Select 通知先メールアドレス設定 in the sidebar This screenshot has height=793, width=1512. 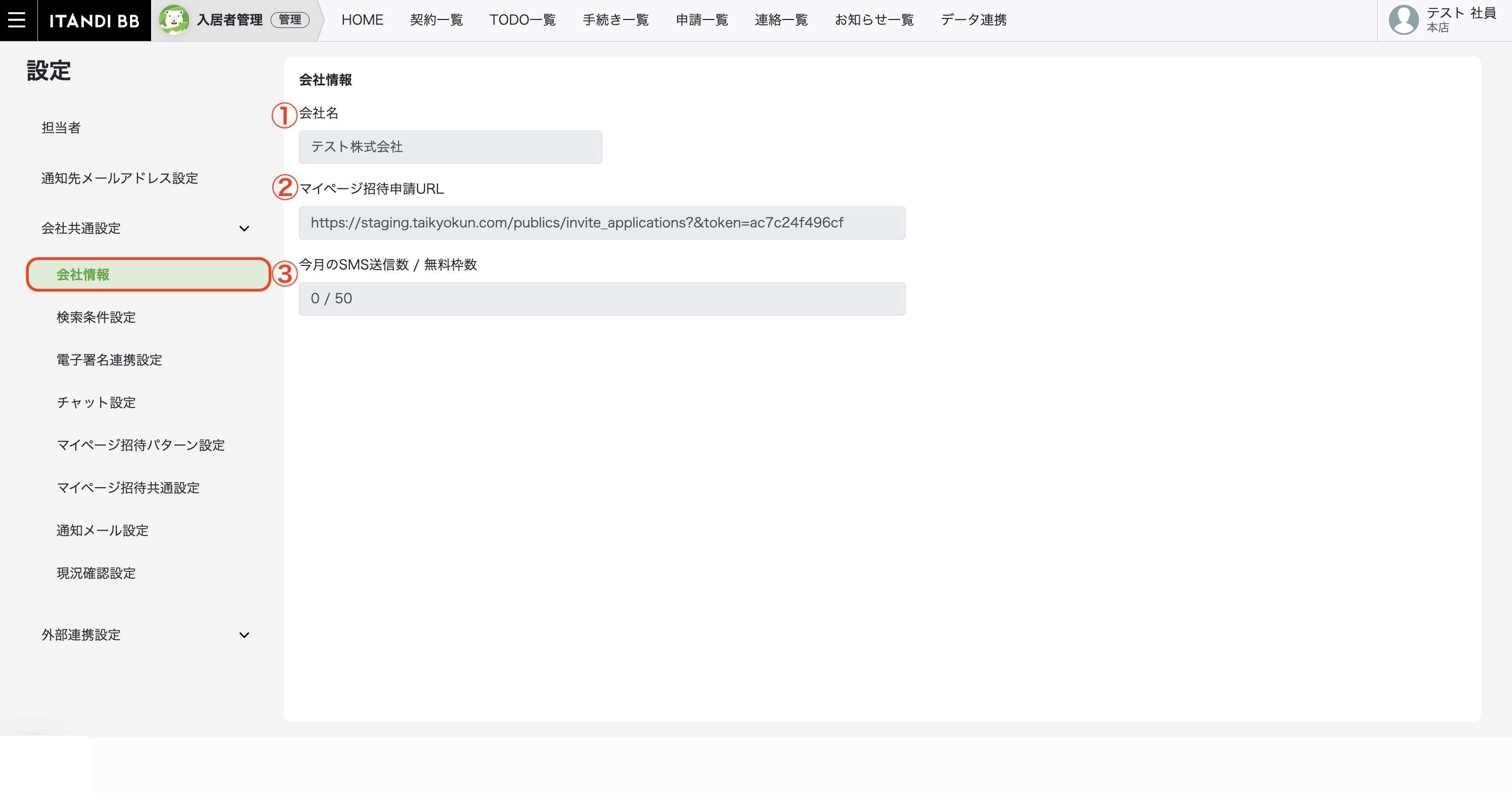pyautogui.click(x=120, y=178)
